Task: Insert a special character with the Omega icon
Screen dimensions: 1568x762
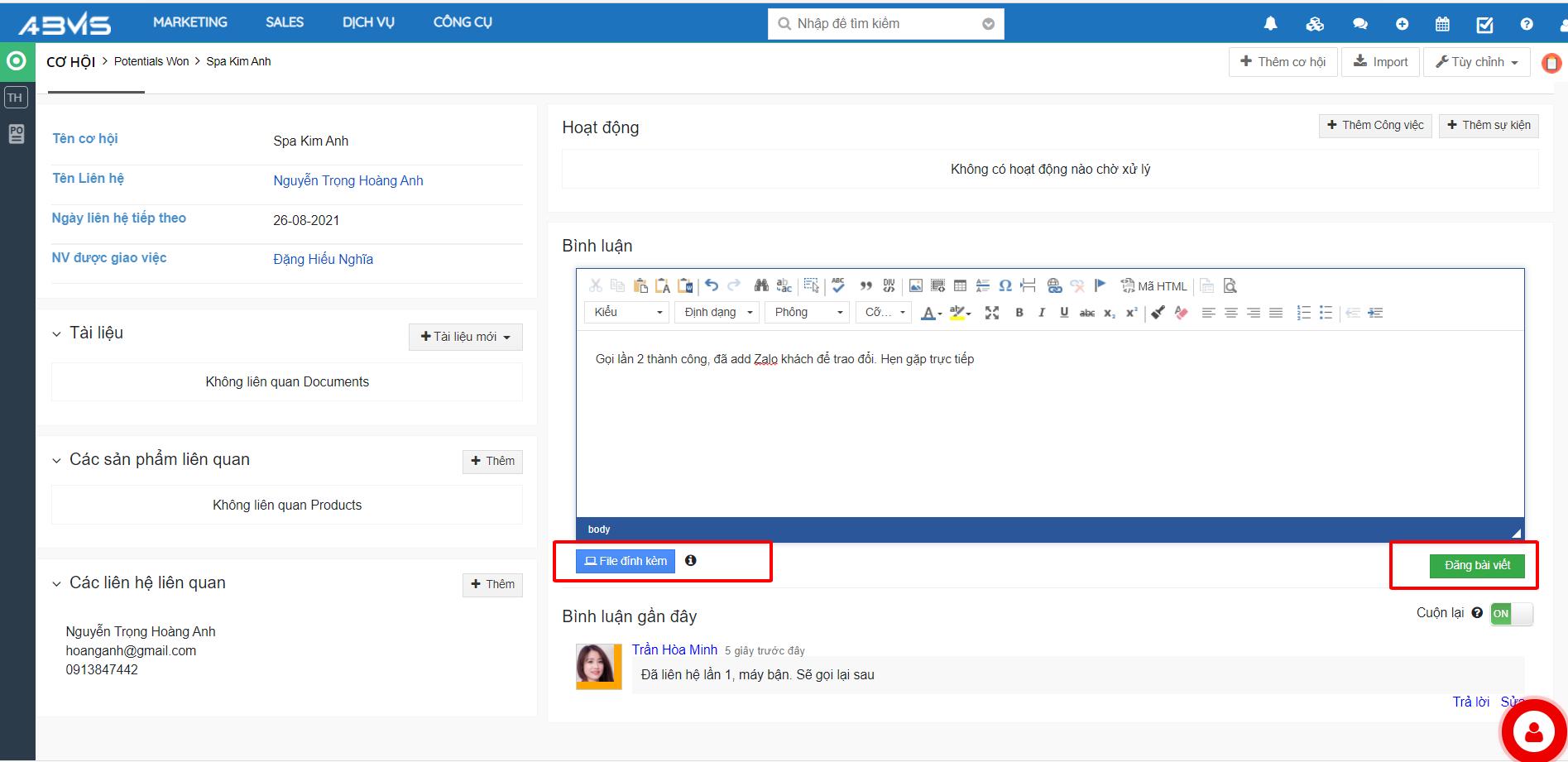Action: pyautogui.click(x=1005, y=285)
